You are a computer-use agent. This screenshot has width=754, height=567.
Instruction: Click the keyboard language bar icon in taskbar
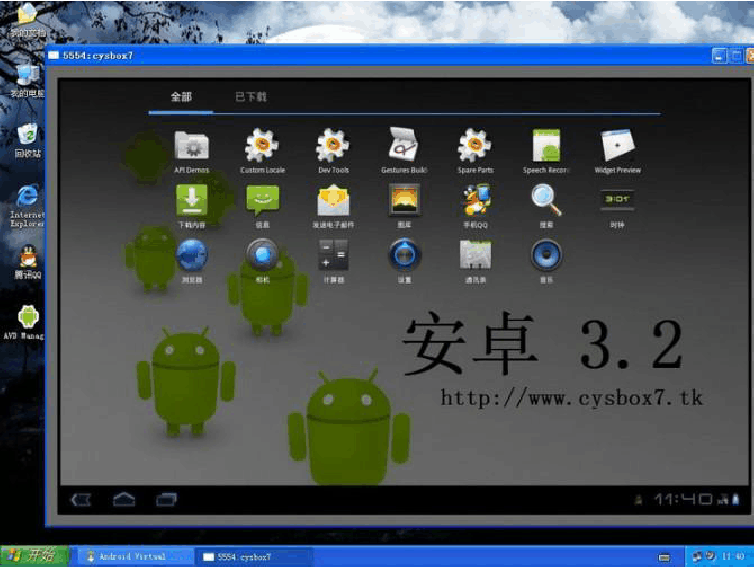[664, 557]
